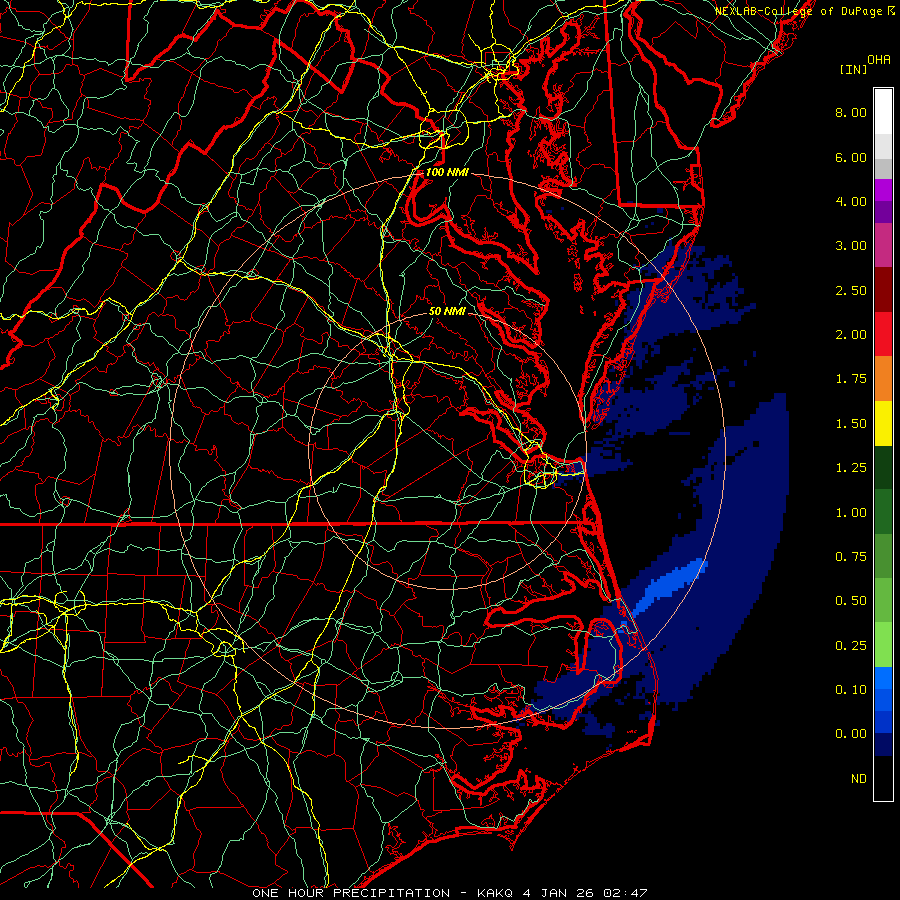Image resolution: width=900 pixels, height=900 pixels.
Task: Click the '0.25' legend label
Action: [851, 646]
